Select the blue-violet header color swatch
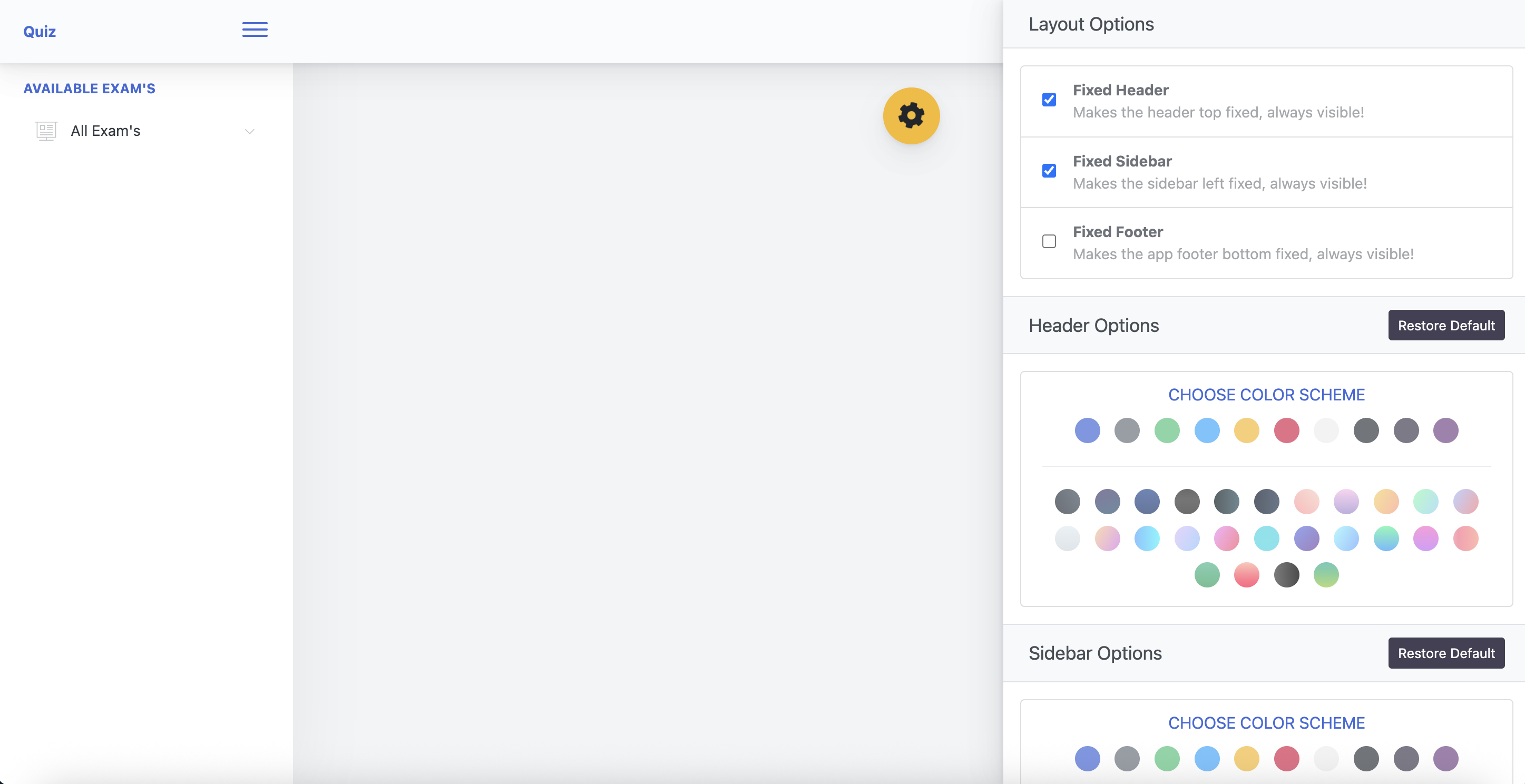The image size is (1525, 784). coord(1088,430)
